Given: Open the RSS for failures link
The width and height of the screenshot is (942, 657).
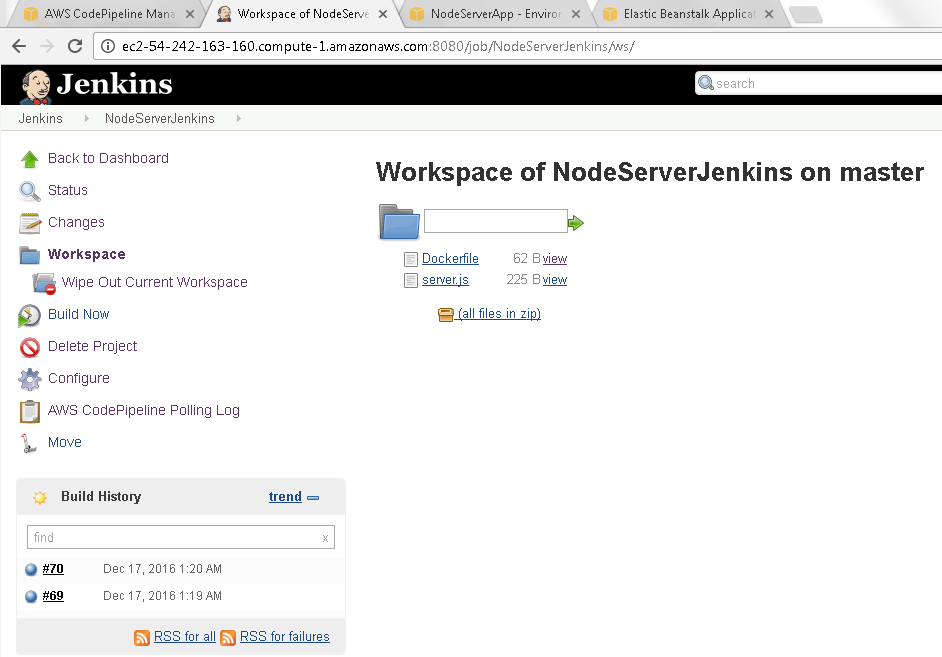Looking at the screenshot, I should pyautogui.click(x=285, y=637).
